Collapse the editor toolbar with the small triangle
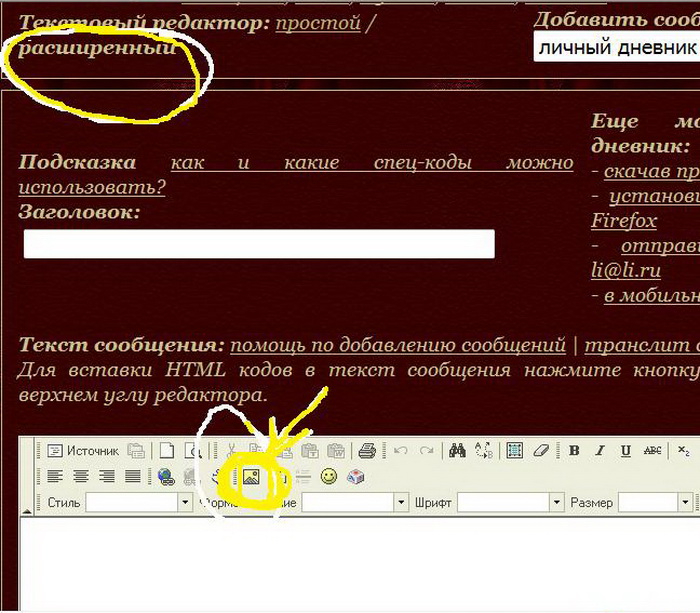This screenshot has width=700, height=613. (x=27, y=511)
